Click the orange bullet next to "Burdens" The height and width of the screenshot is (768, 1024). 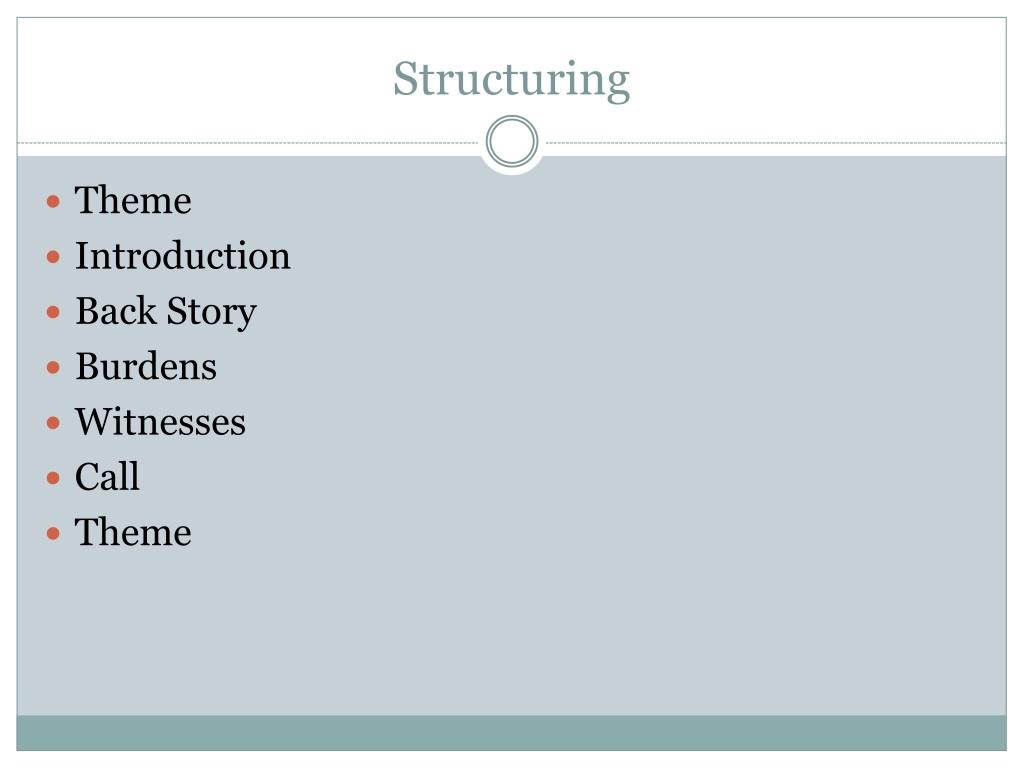click(x=54, y=368)
